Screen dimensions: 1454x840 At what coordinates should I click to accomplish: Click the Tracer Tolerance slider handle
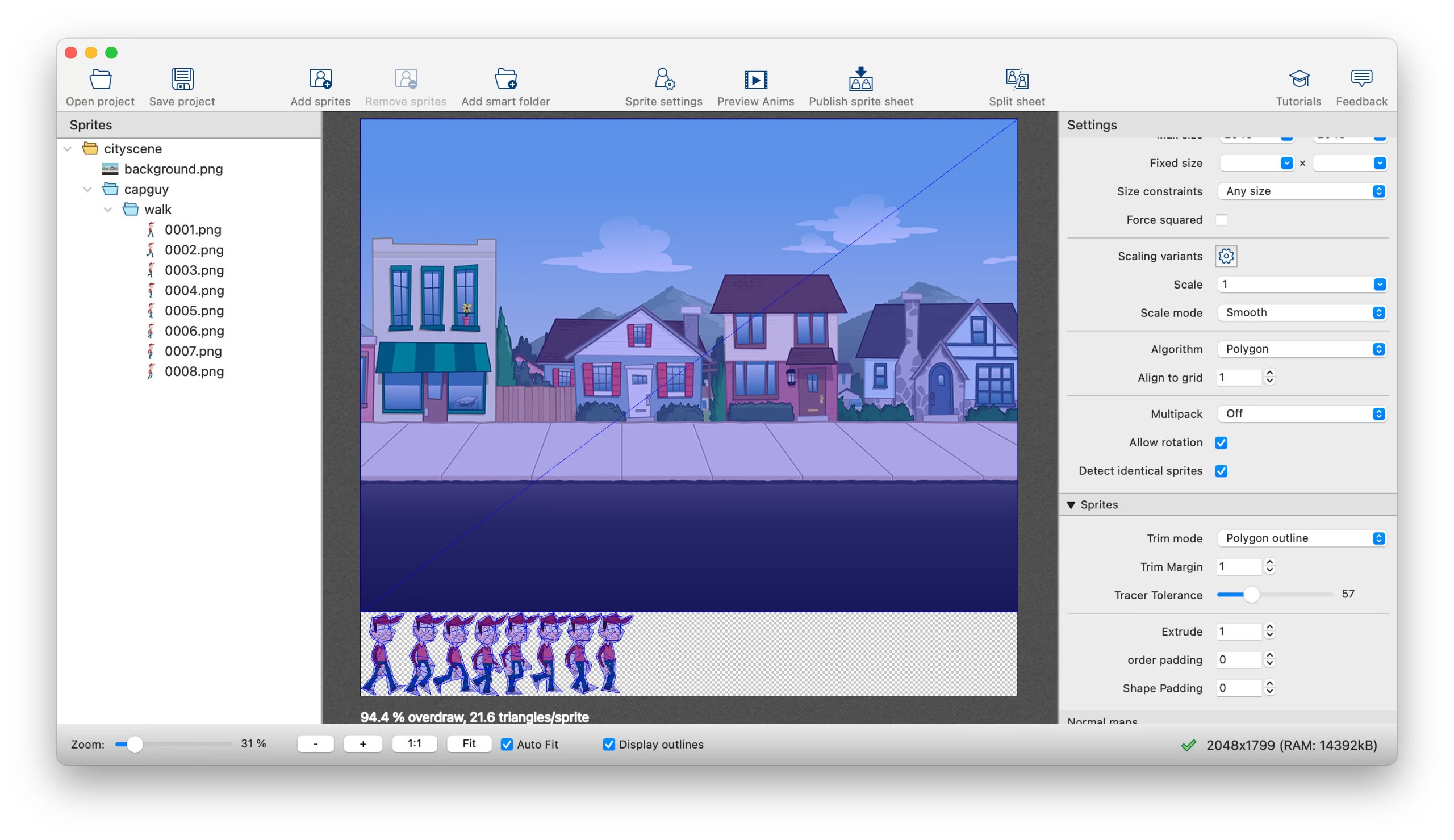click(x=1251, y=594)
